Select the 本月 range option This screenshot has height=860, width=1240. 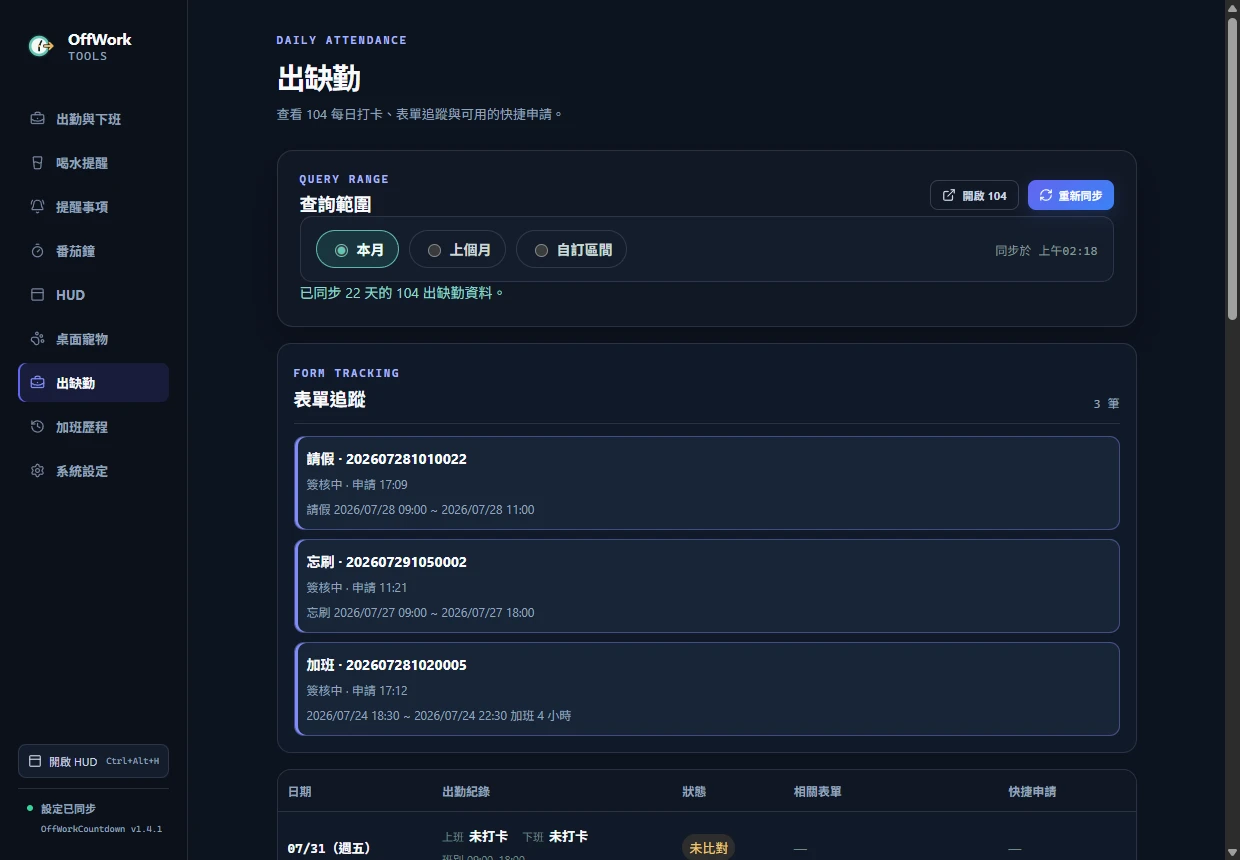(x=357, y=249)
